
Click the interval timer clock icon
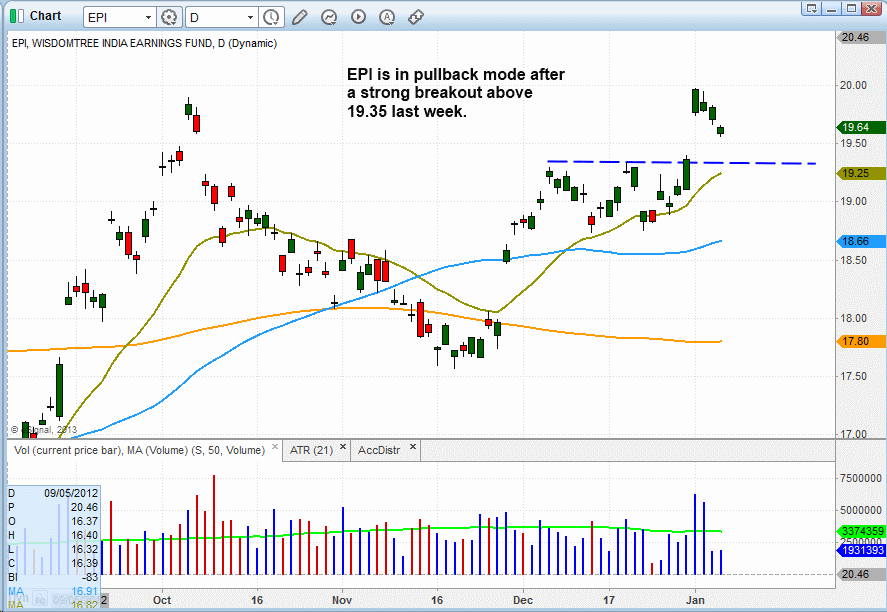[x=271, y=16]
